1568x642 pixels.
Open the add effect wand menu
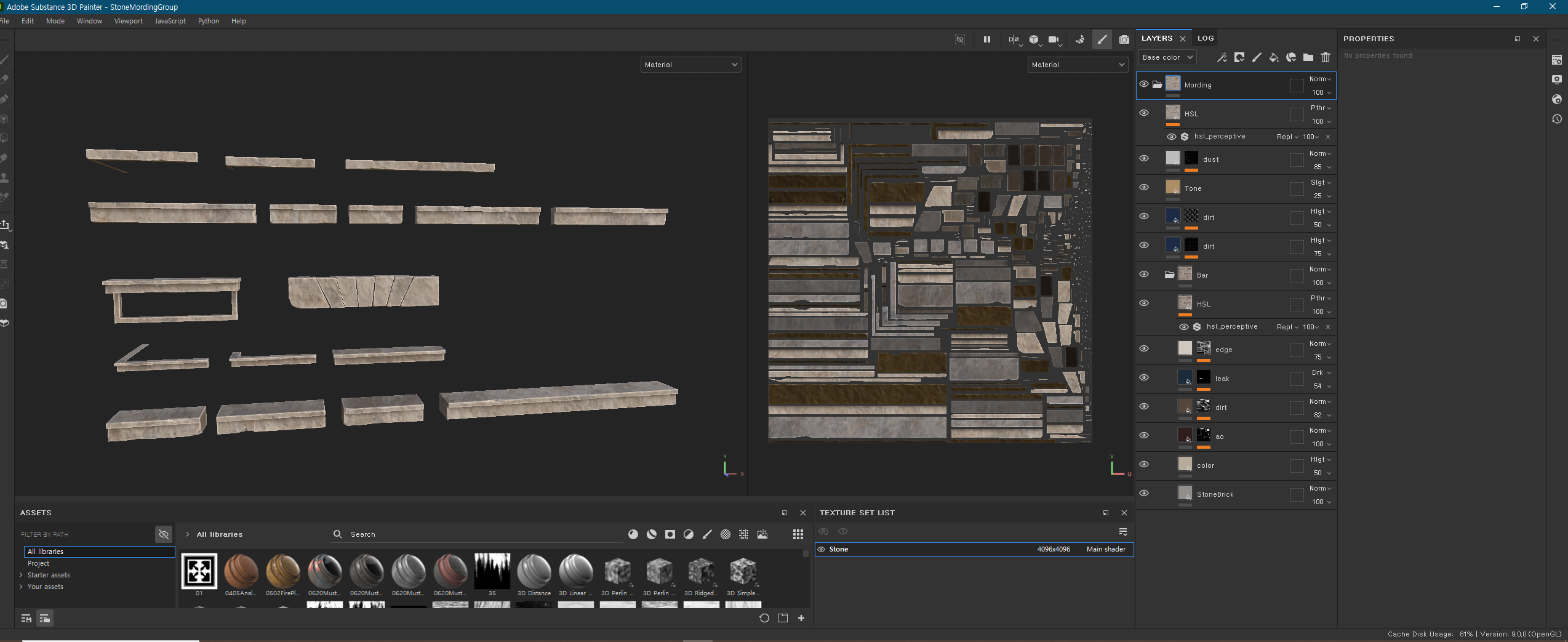coord(1222,57)
